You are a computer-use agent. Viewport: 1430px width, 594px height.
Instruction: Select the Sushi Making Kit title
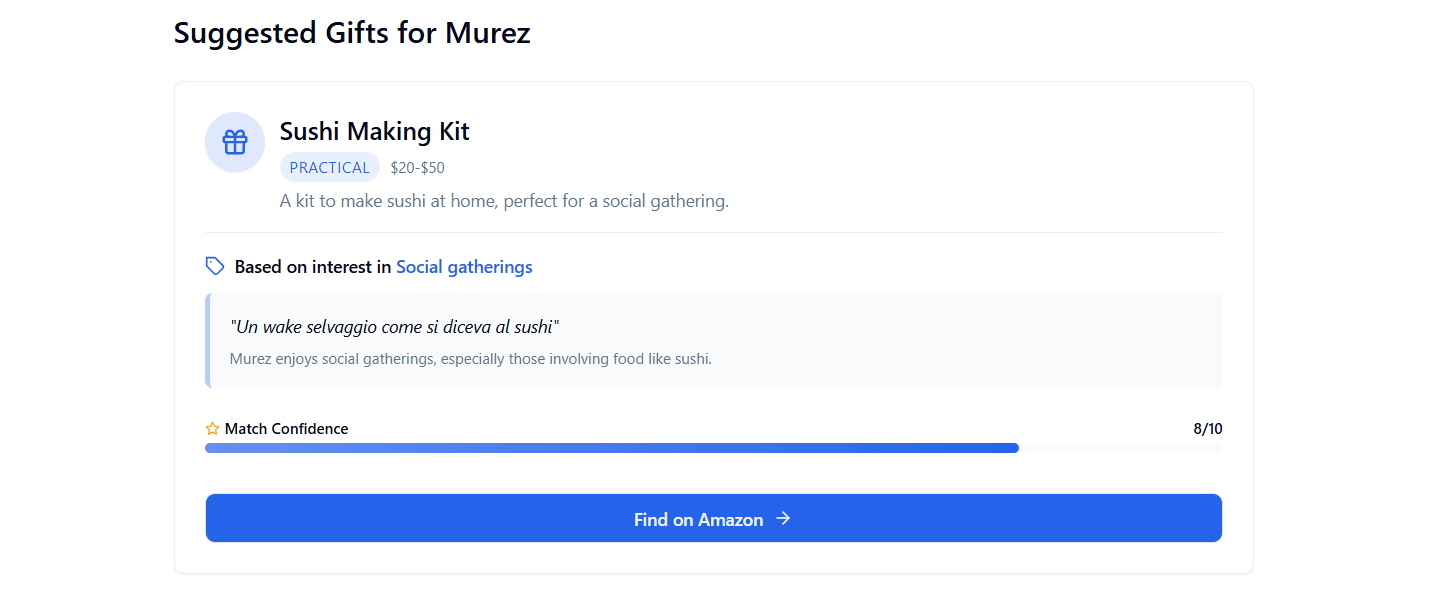pyautogui.click(x=374, y=131)
